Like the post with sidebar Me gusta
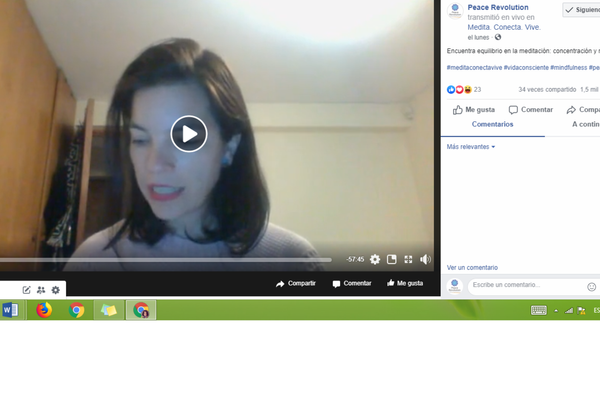Image resolution: width=600 pixels, height=400 pixels. [474, 110]
